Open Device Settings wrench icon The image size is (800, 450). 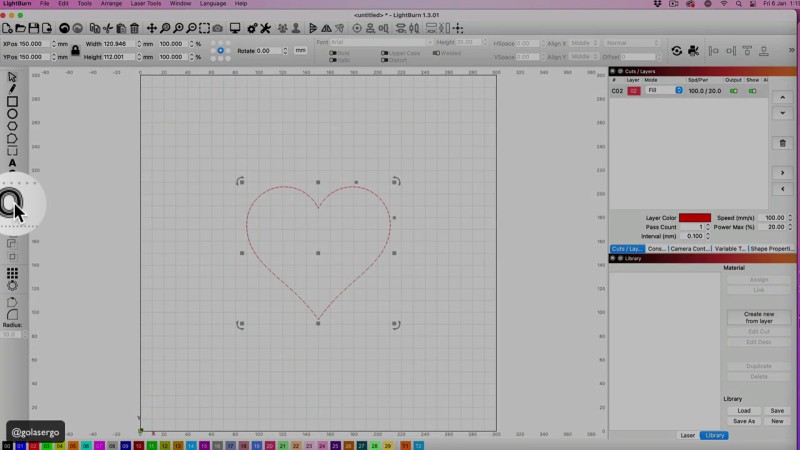pos(265,28)
